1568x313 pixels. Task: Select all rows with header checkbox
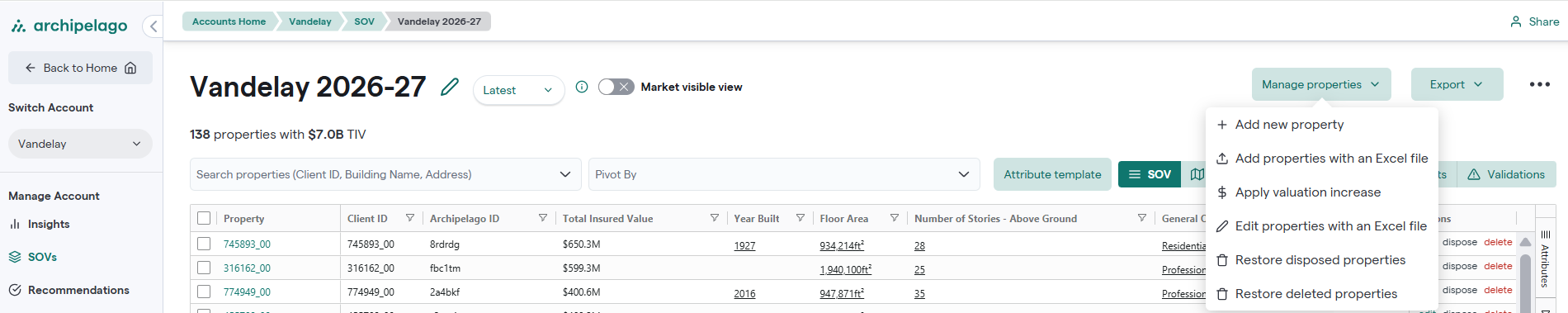coord(204,218)
